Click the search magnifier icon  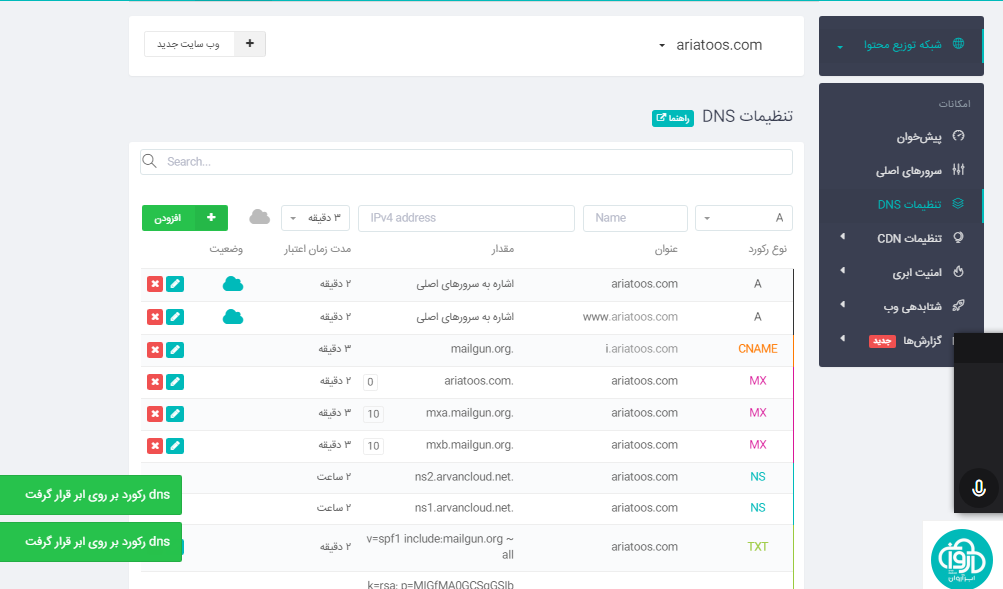(150, 161)
